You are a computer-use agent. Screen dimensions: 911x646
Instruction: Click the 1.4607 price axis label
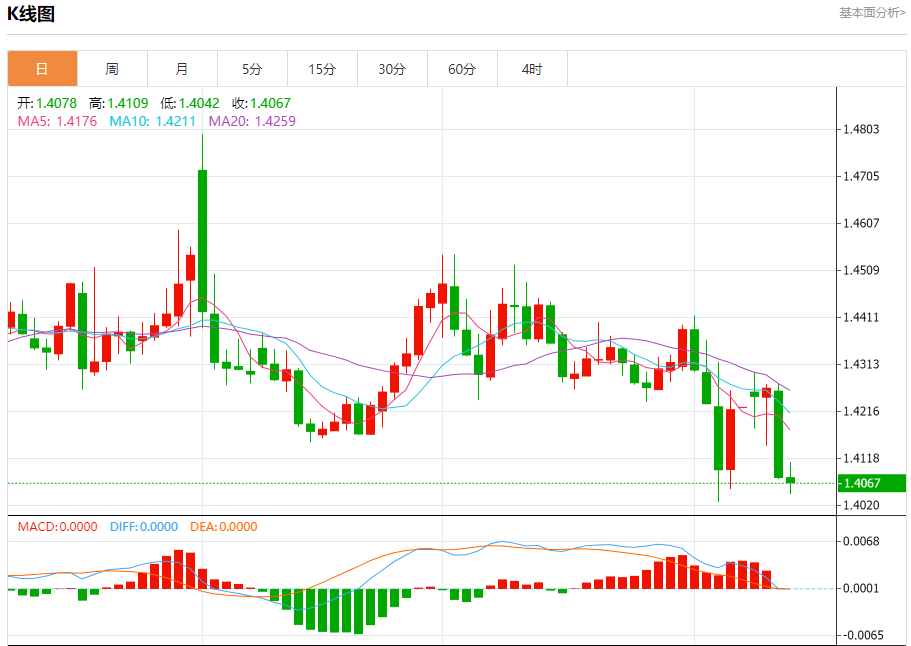[862, 223]
